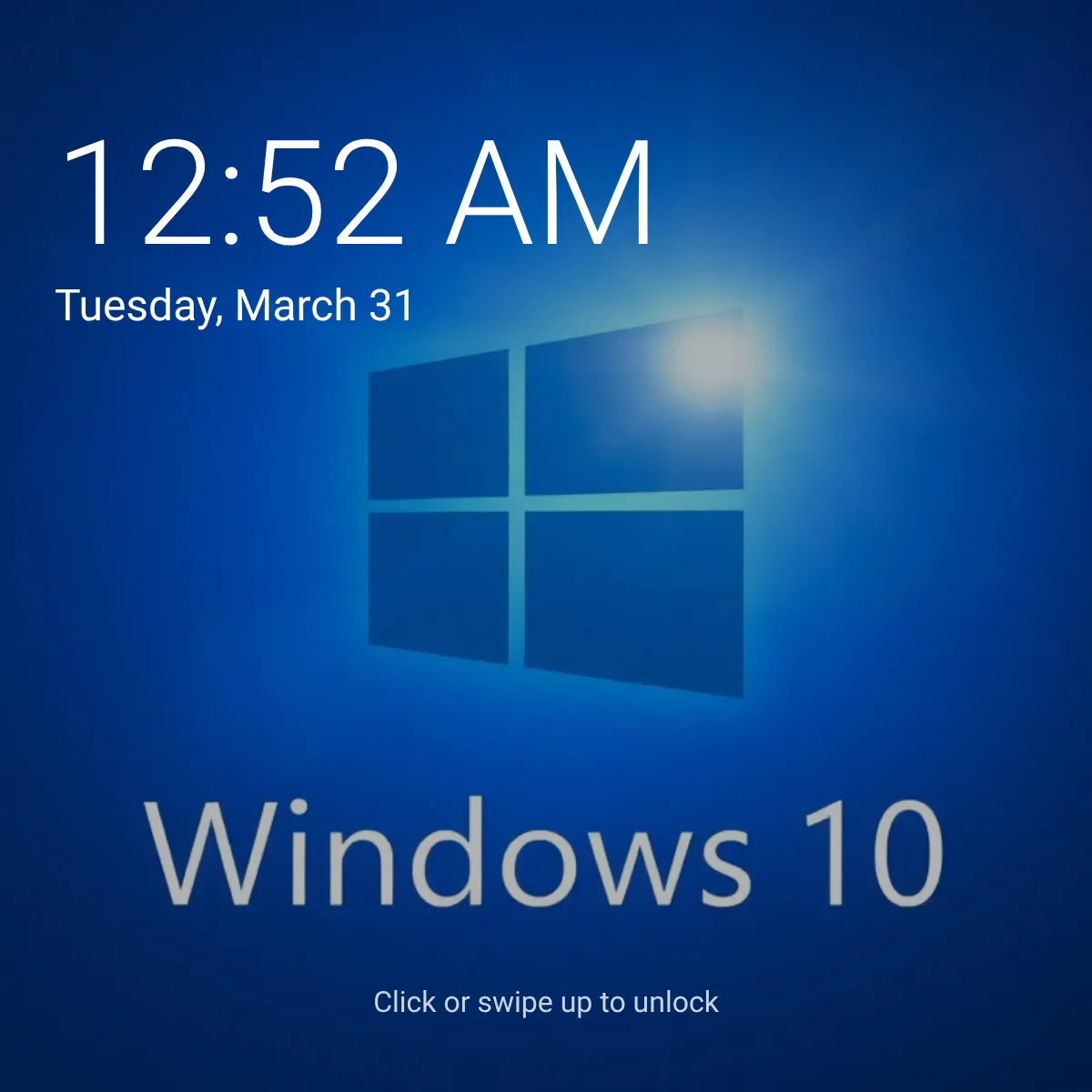Viewport: 1092px width, 1092px height.
Task: Click the 12:52 AM clock display
Action: 358,193
